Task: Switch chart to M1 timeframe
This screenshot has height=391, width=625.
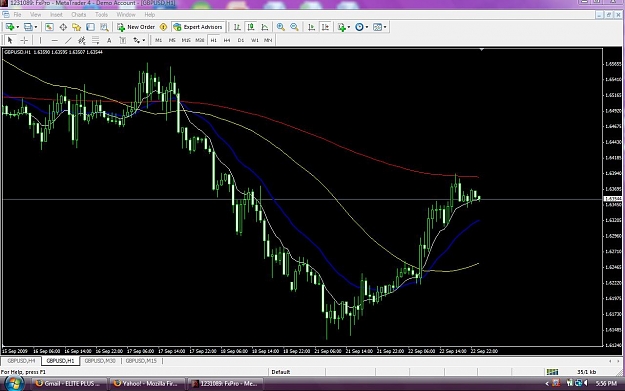Action: [x=159, y=40]
